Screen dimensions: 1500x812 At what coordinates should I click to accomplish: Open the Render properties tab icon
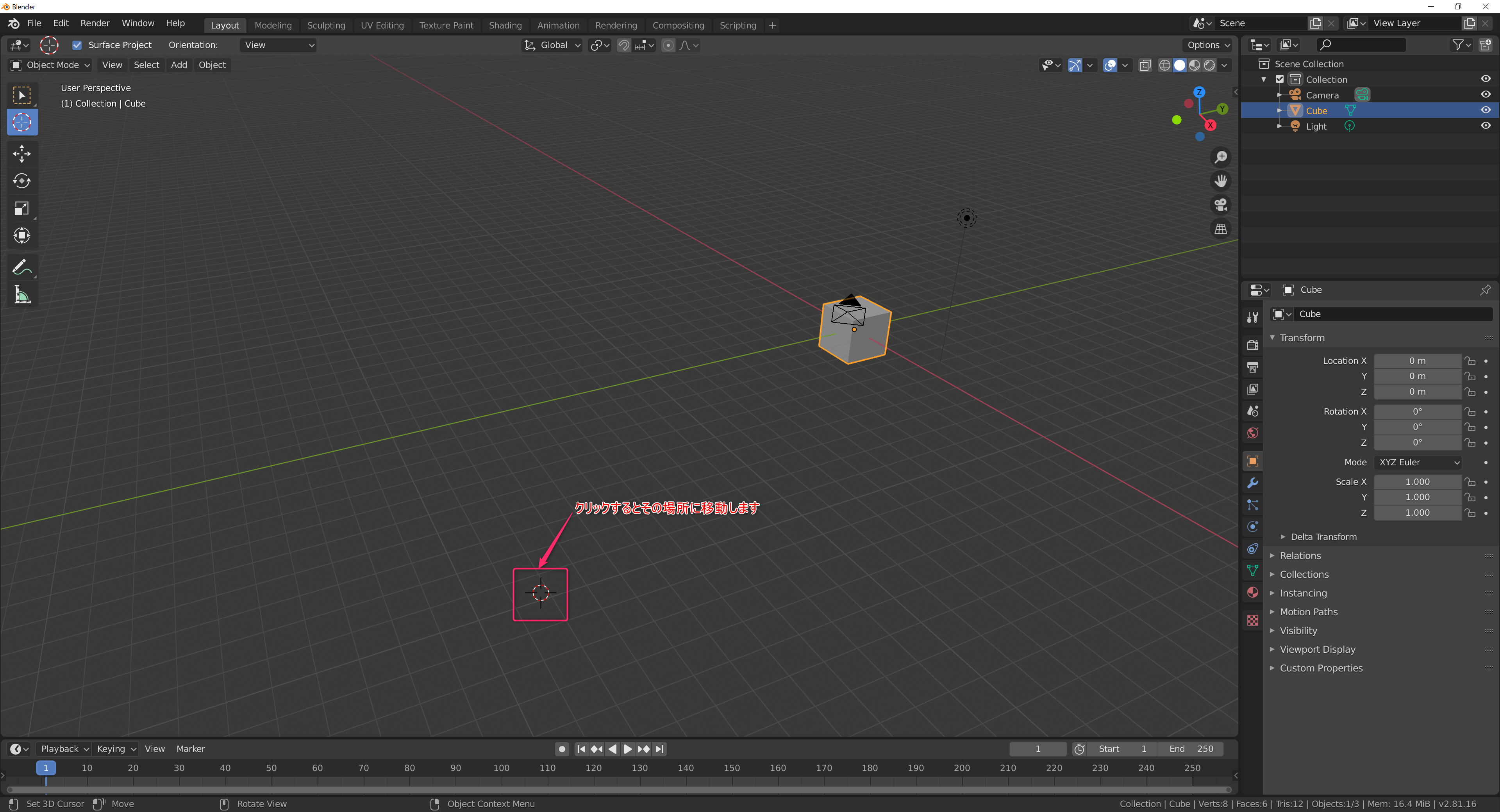tap(1252, 345)
